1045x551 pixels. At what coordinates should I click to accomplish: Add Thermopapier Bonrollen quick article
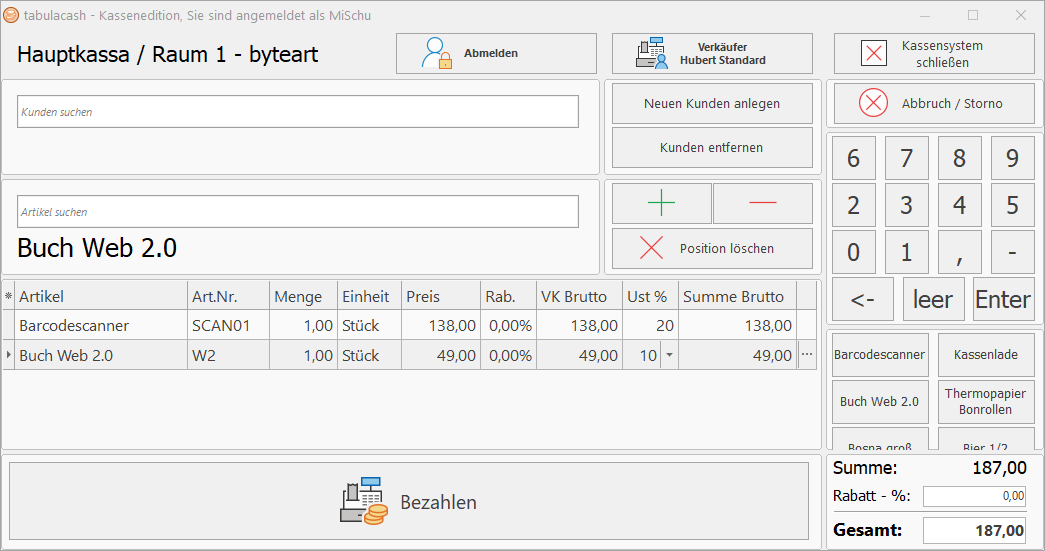[x=985, y=402]
